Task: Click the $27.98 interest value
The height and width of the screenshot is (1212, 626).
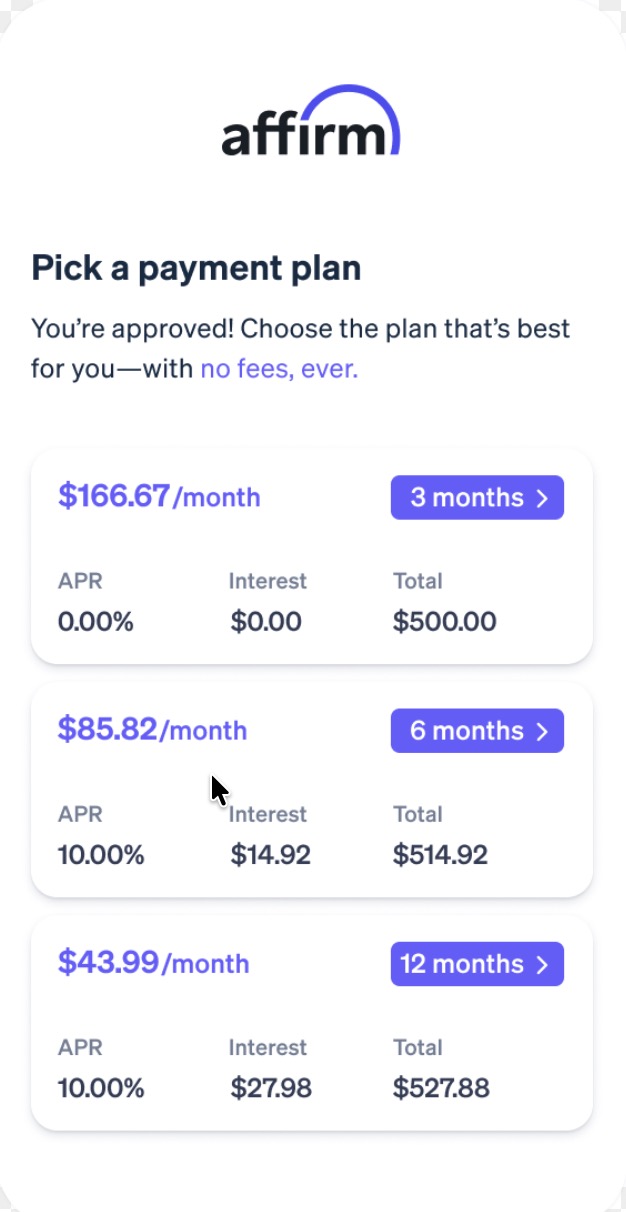Action: pyautogui.click(x=271, y=1088)
